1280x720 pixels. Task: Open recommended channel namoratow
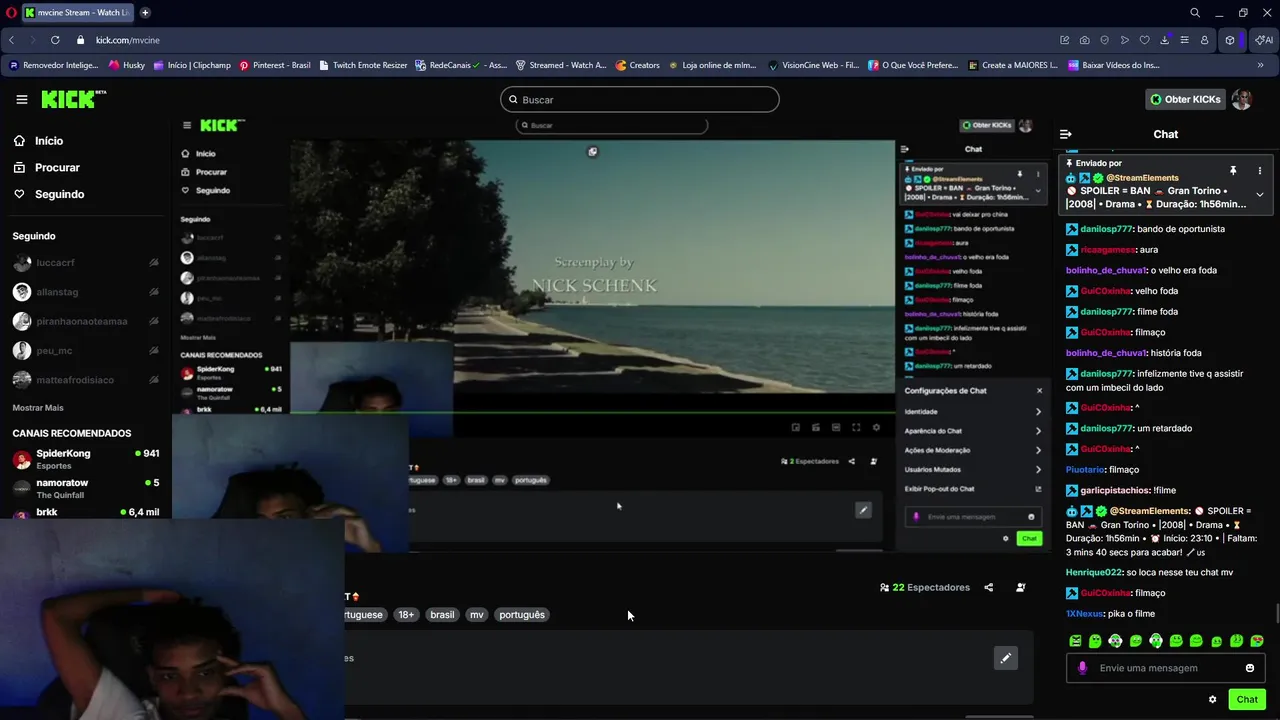[85, 488]
